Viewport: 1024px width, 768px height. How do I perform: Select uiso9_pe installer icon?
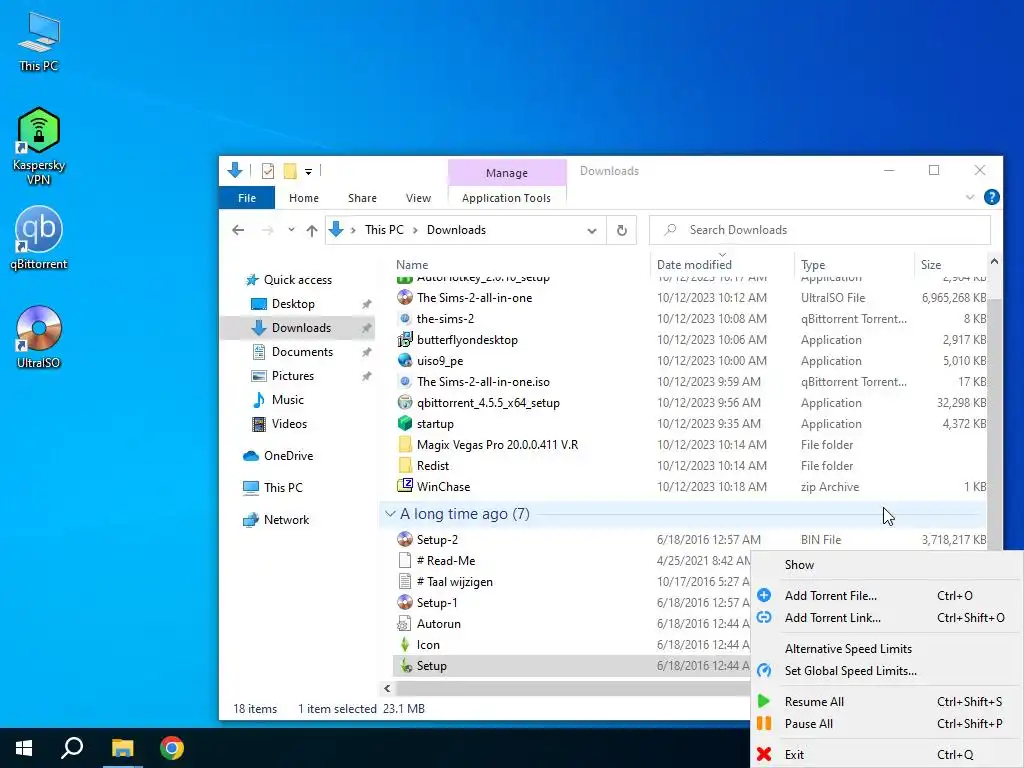(405, 360)
